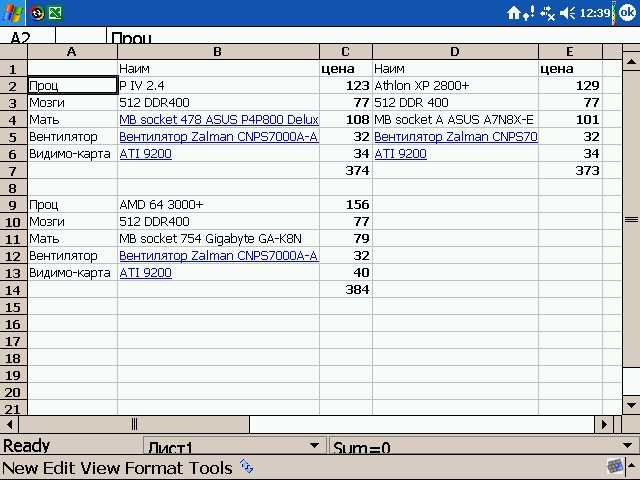This screenshot has width=640, height=480.
Task: Select column C header
Action: (x=346, y=51)
